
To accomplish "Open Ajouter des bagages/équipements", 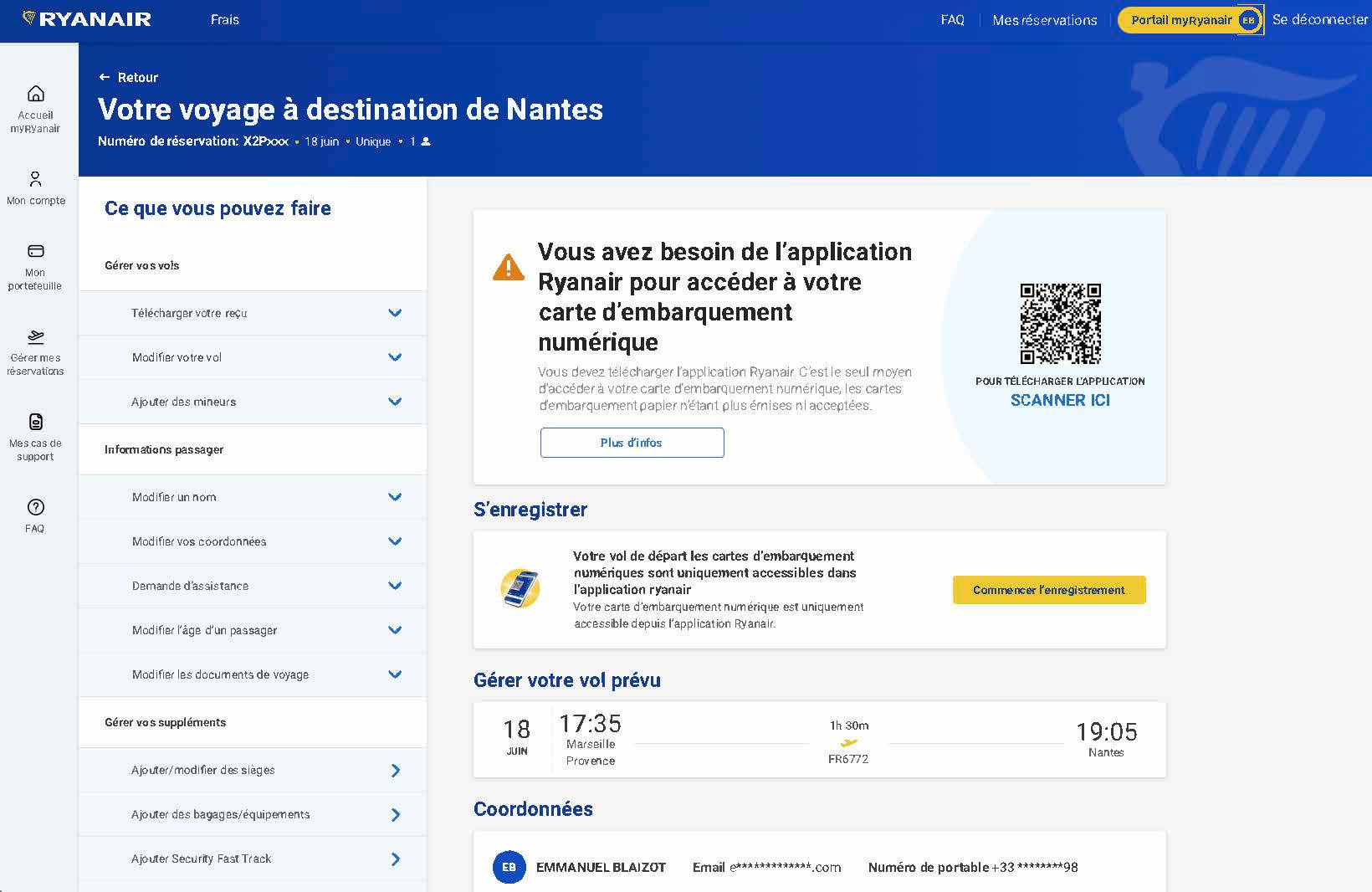I will tap(253, 814).
